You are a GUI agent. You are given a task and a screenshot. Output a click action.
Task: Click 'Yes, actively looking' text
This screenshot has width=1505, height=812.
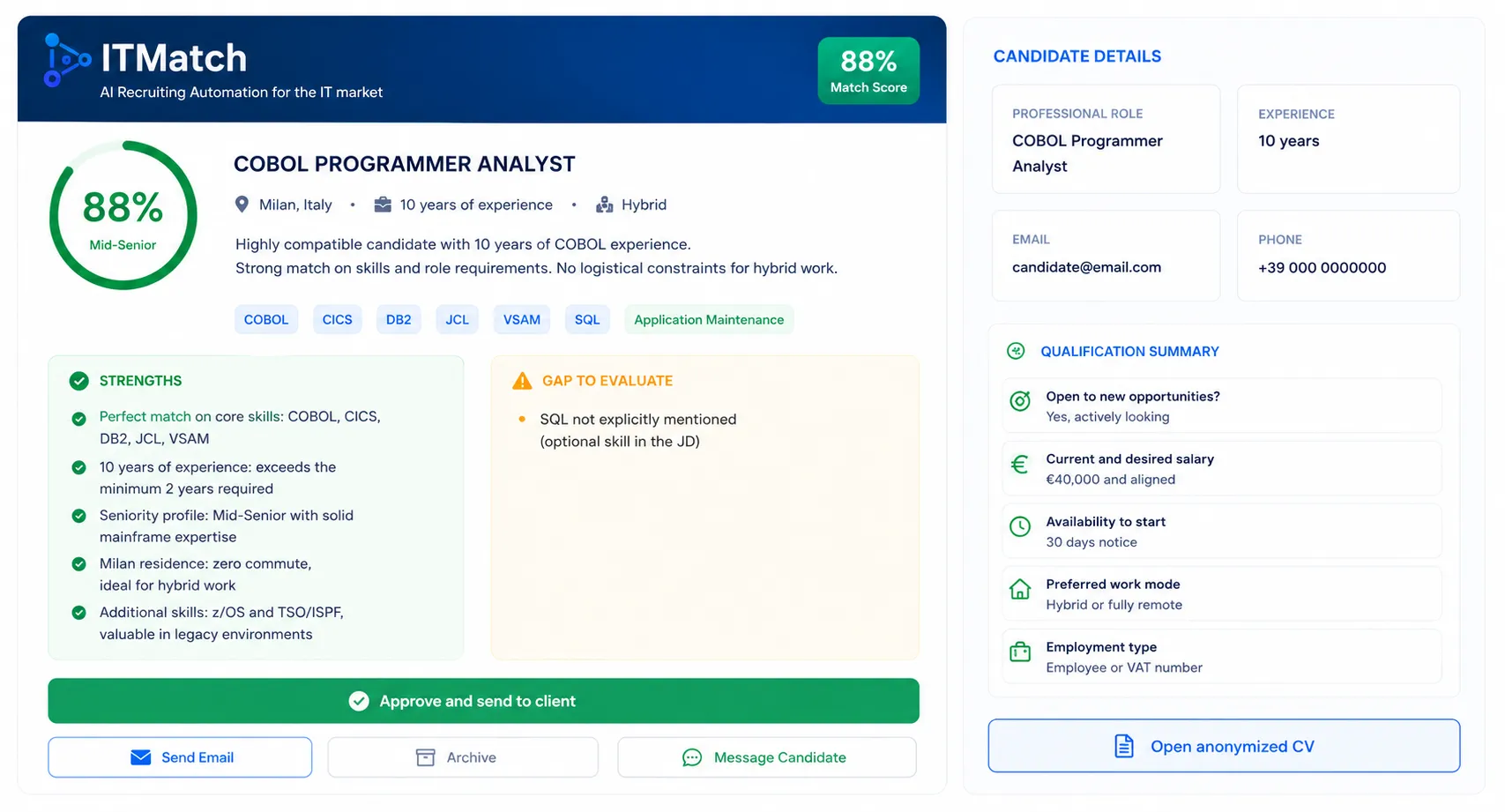coord(1107,417)
